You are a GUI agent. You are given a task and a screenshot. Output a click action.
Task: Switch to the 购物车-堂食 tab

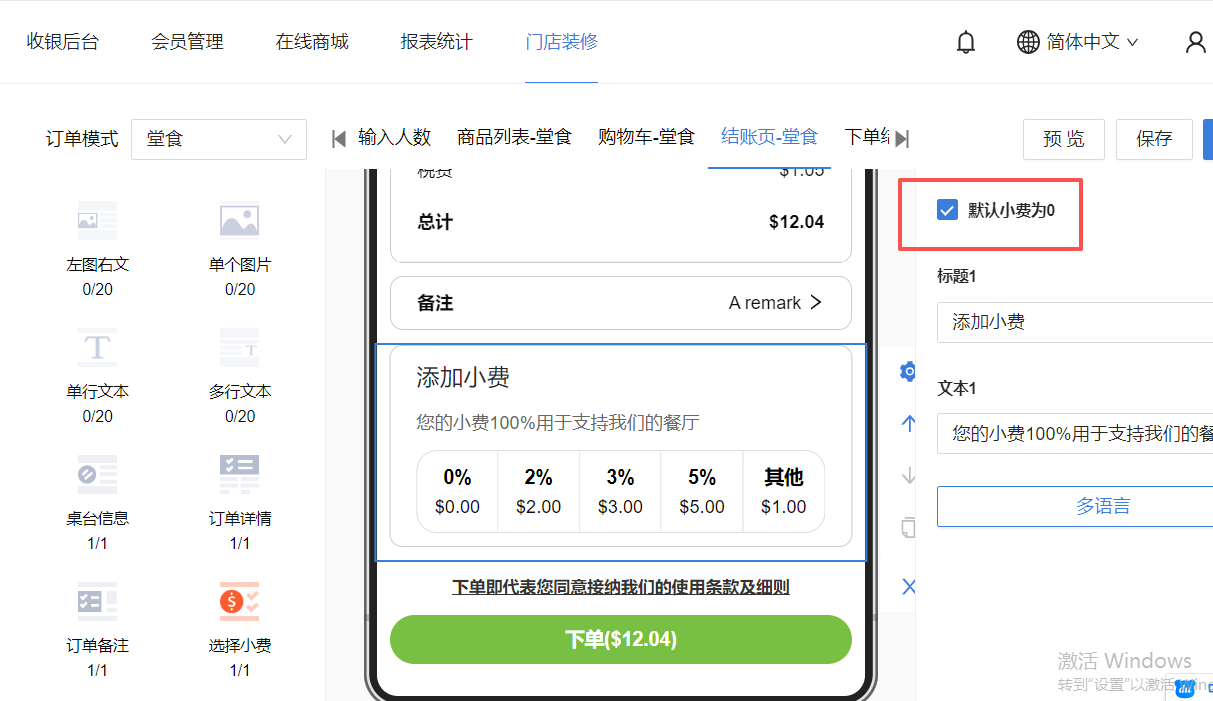tap(646, 137)
